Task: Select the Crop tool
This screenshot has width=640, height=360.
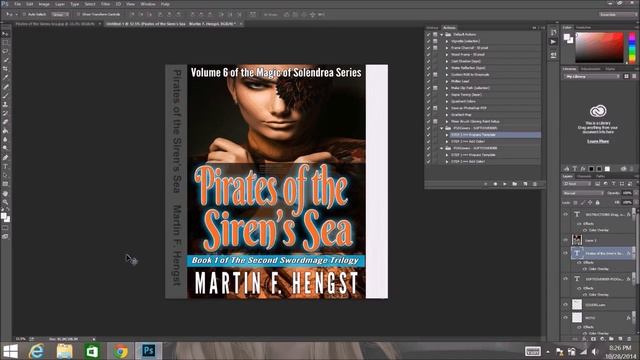Action: pos(5,69)
